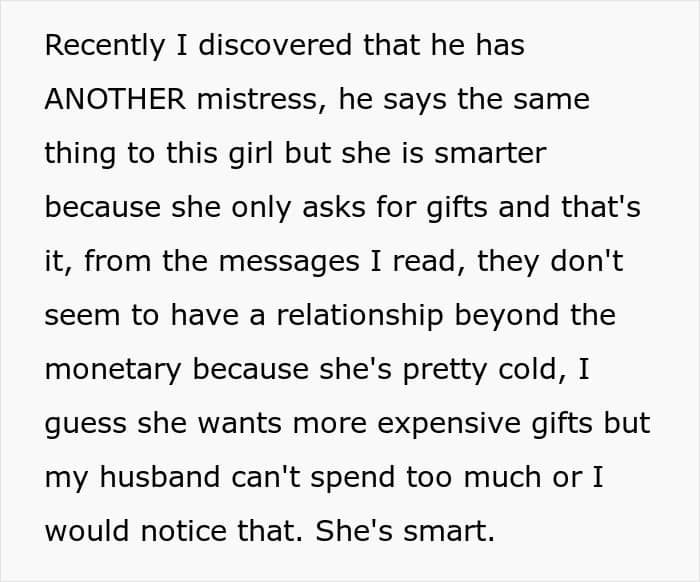Click the word "smarter" in third line
This screenshot has height=582, width=700.
pos(490,154)
